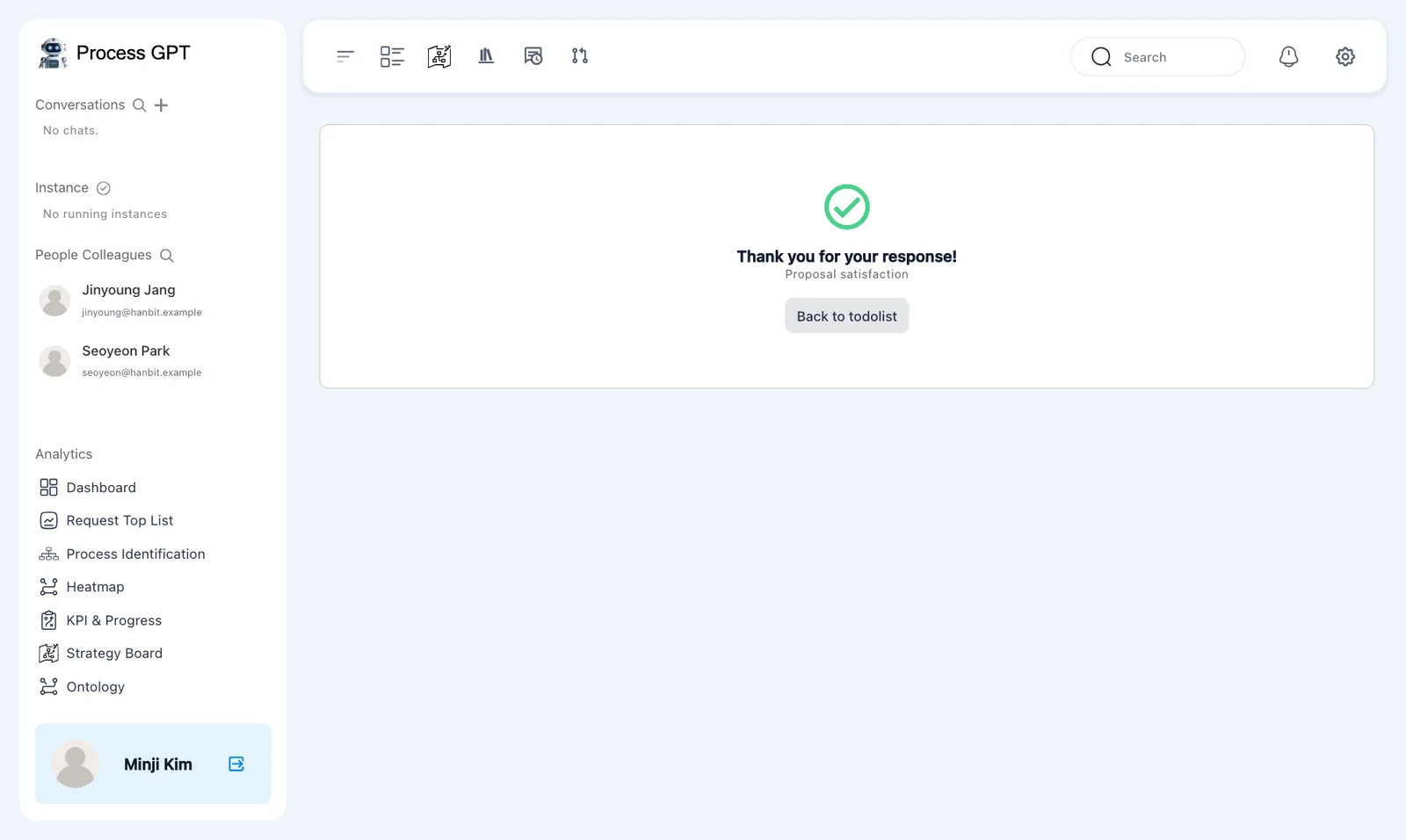Open notifications via the bell icon
This screenshot has width=1406, height=840.
(x=1288, y=56)
